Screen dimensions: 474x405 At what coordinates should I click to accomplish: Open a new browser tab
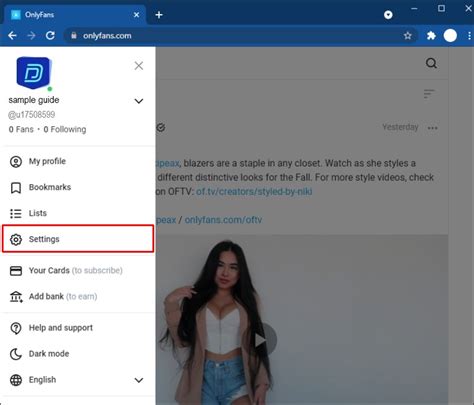159,15
